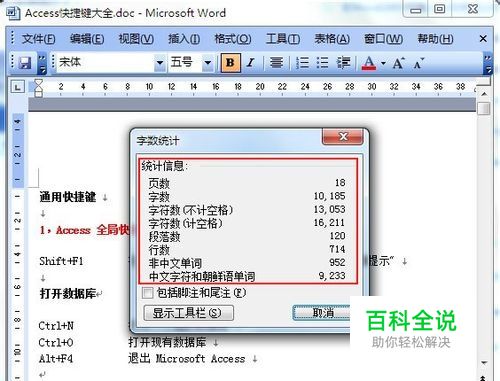Click the 非中文单词 value 952
Image resolution: width=500 pixels, height=381 pixels.
pyautogui.click(x=337, y=263)
